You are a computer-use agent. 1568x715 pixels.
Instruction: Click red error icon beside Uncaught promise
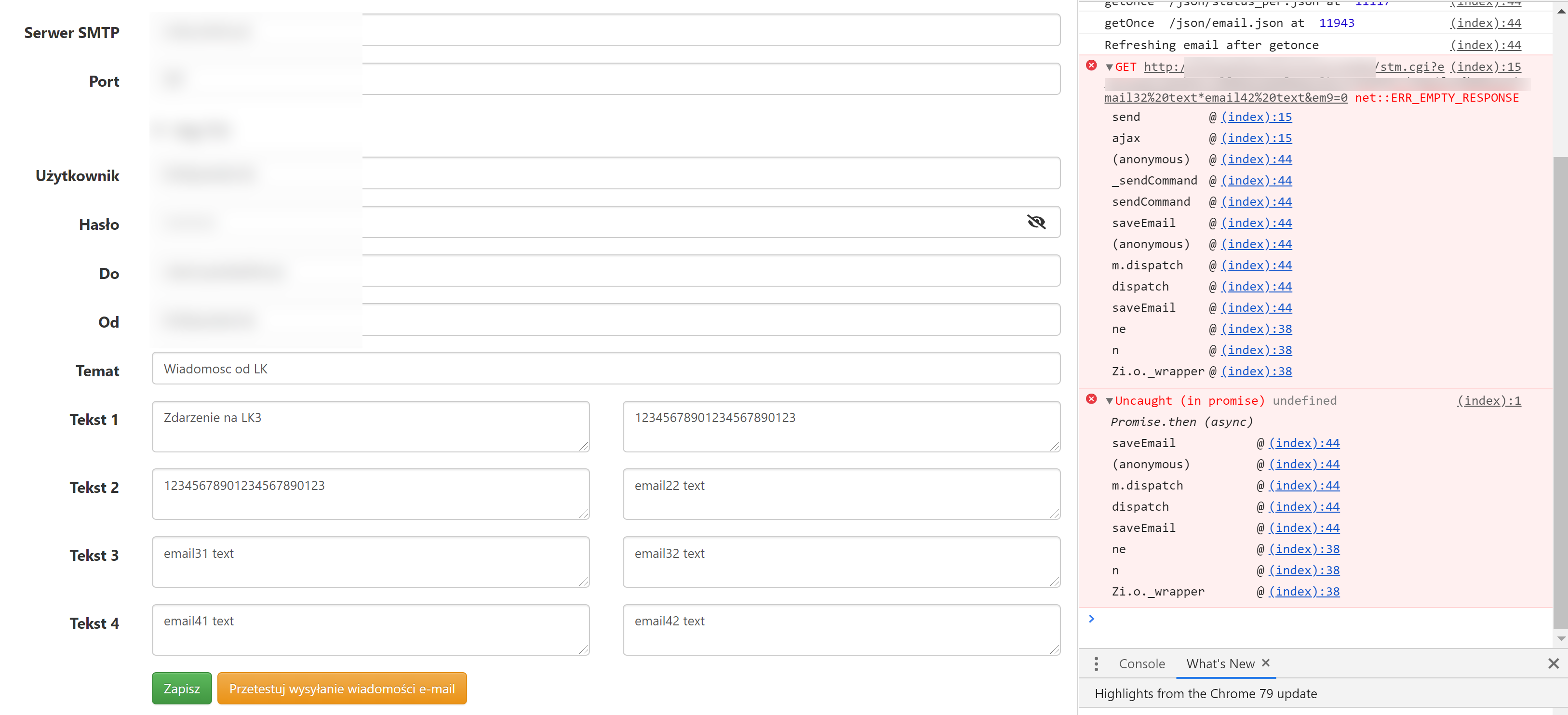click(x=1091, y=399)
